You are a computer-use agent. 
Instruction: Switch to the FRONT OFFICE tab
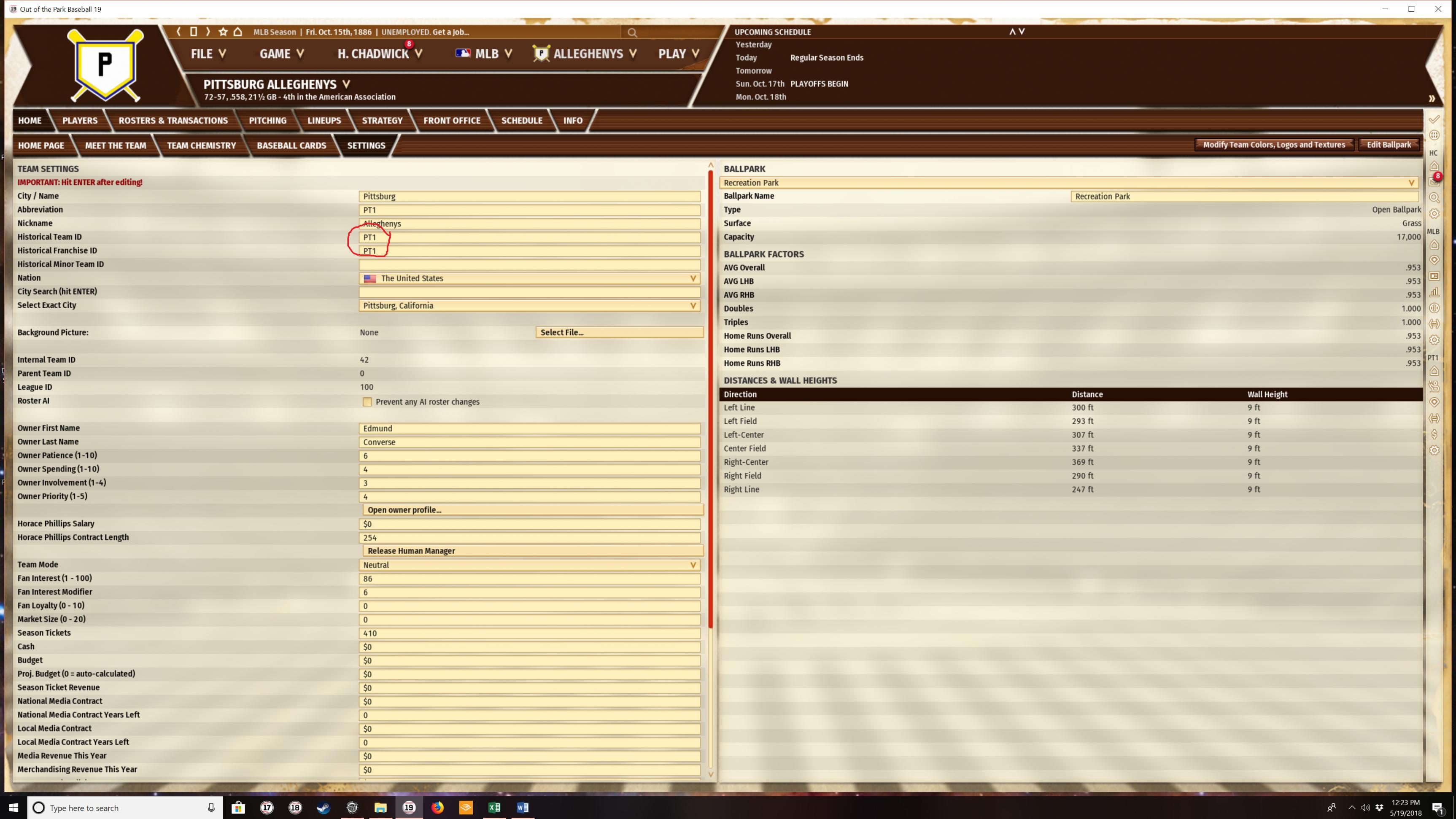click(452, 120)
